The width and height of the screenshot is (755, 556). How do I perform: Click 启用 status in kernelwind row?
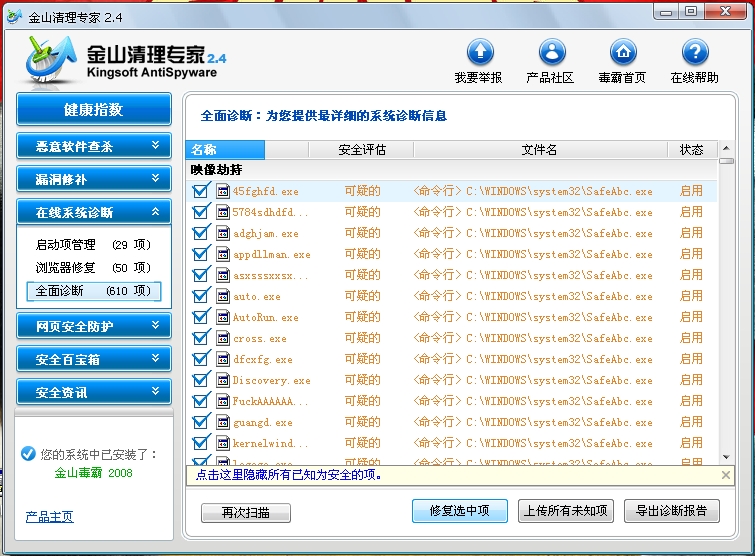pos(691,443)
